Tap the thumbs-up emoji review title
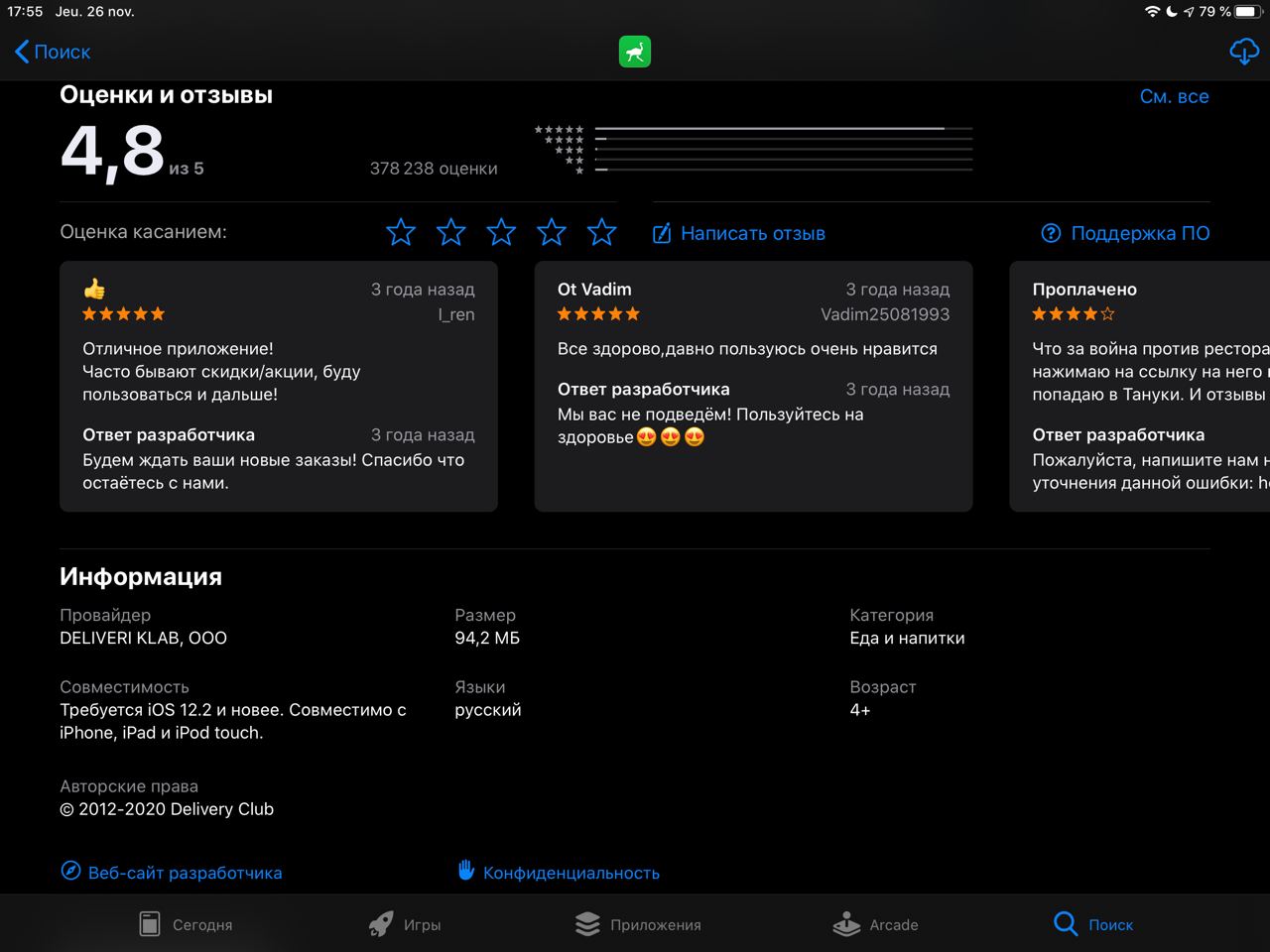This screenshot has width=1270, height=952. pos(94,289)
